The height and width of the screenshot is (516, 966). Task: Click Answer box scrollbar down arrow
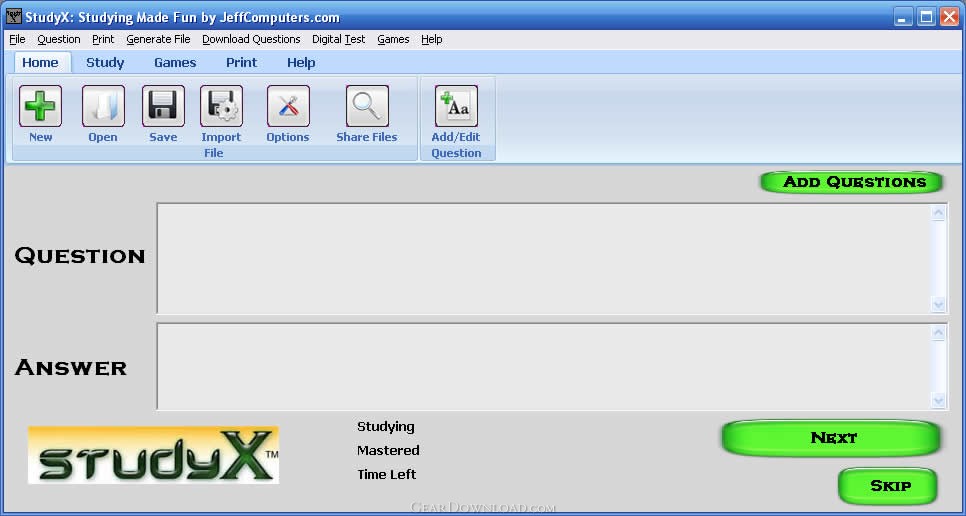coord(938,400)
